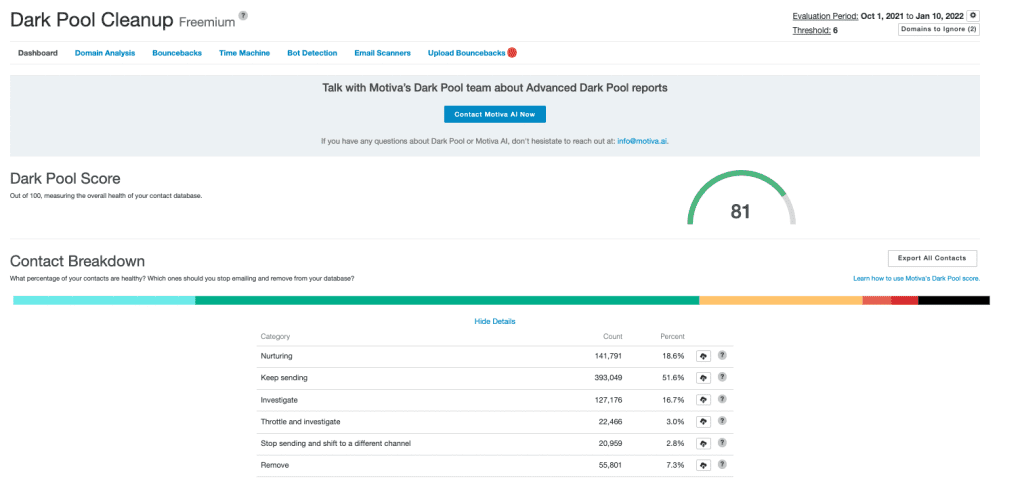Go to the Time Machine tab
1024x490 pixels.
click(x=244, y=53)
